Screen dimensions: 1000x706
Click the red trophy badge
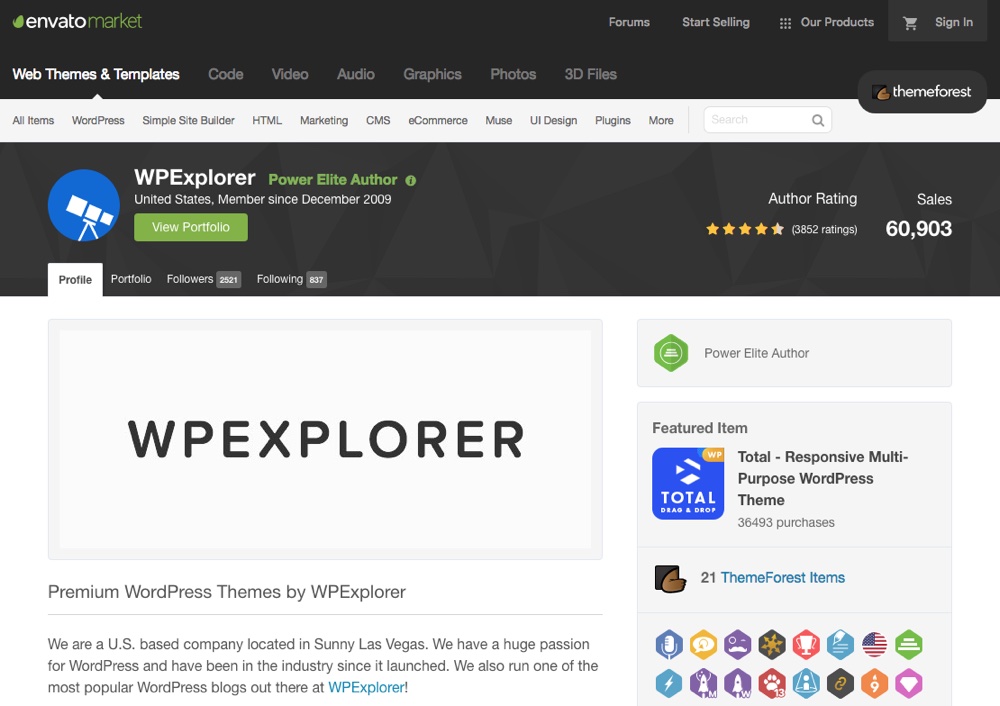click(x=806, y=644)
